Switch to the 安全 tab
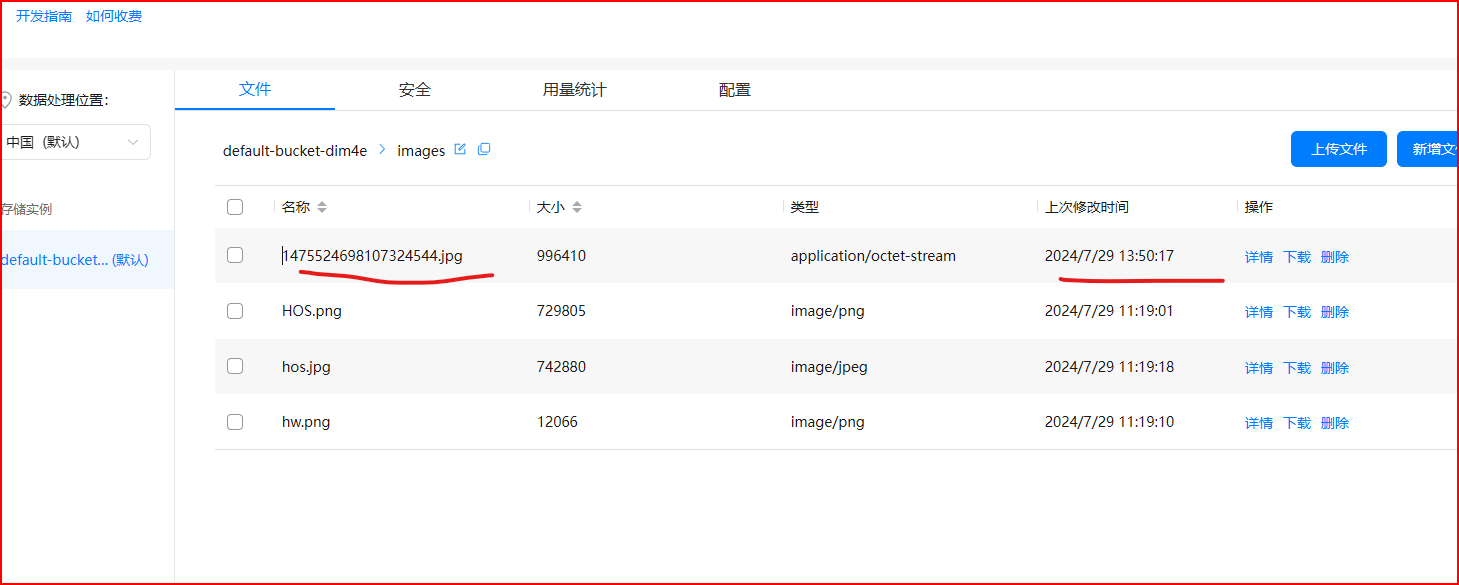Viewport: 1459px width, 585px height. point(415,89)
